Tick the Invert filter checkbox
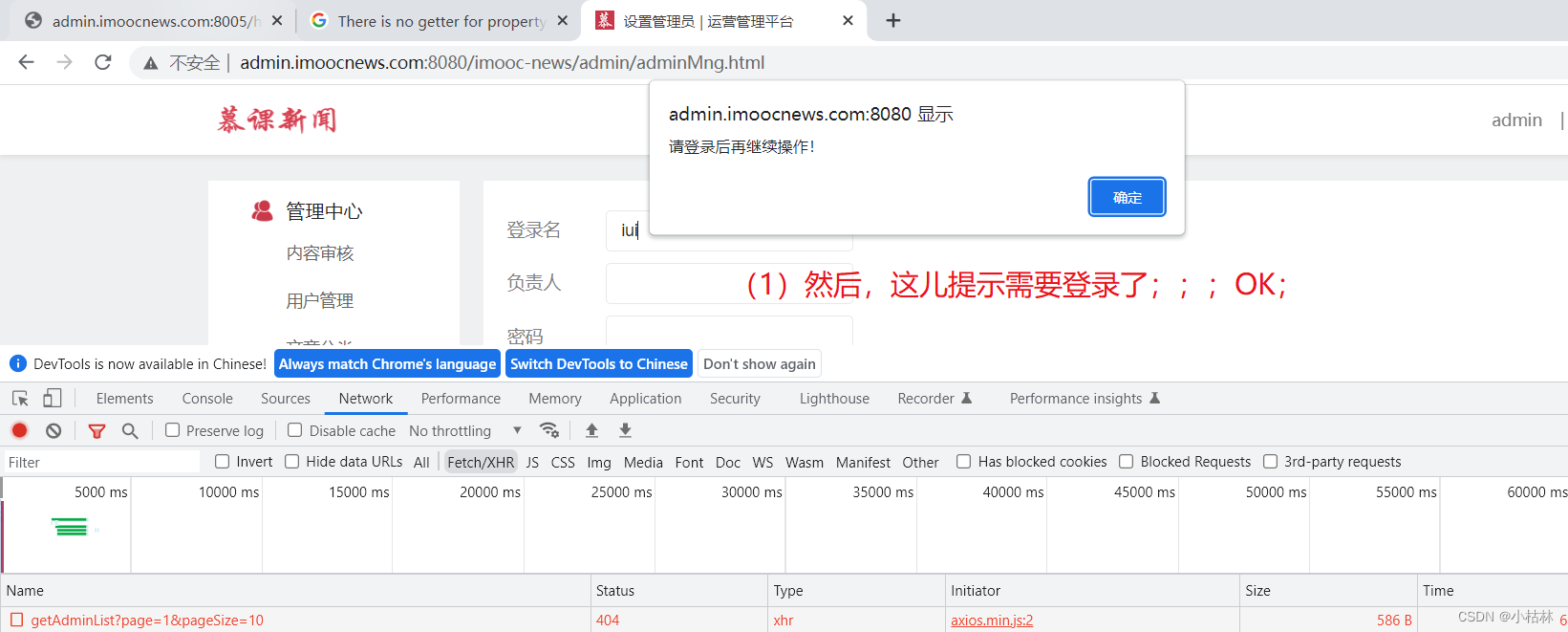Viewport: 1568px width, 632px height. pos(223,462)
